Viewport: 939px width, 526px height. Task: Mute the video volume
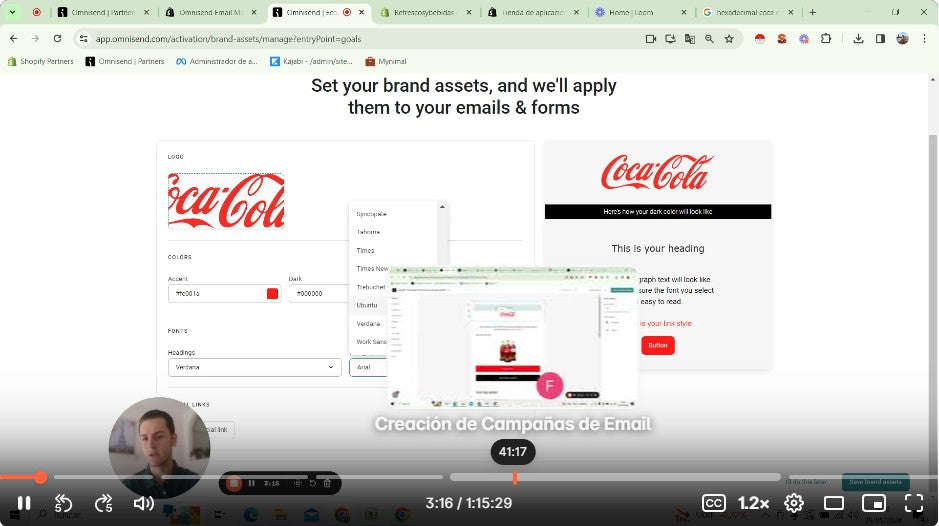tap(144, 503)
